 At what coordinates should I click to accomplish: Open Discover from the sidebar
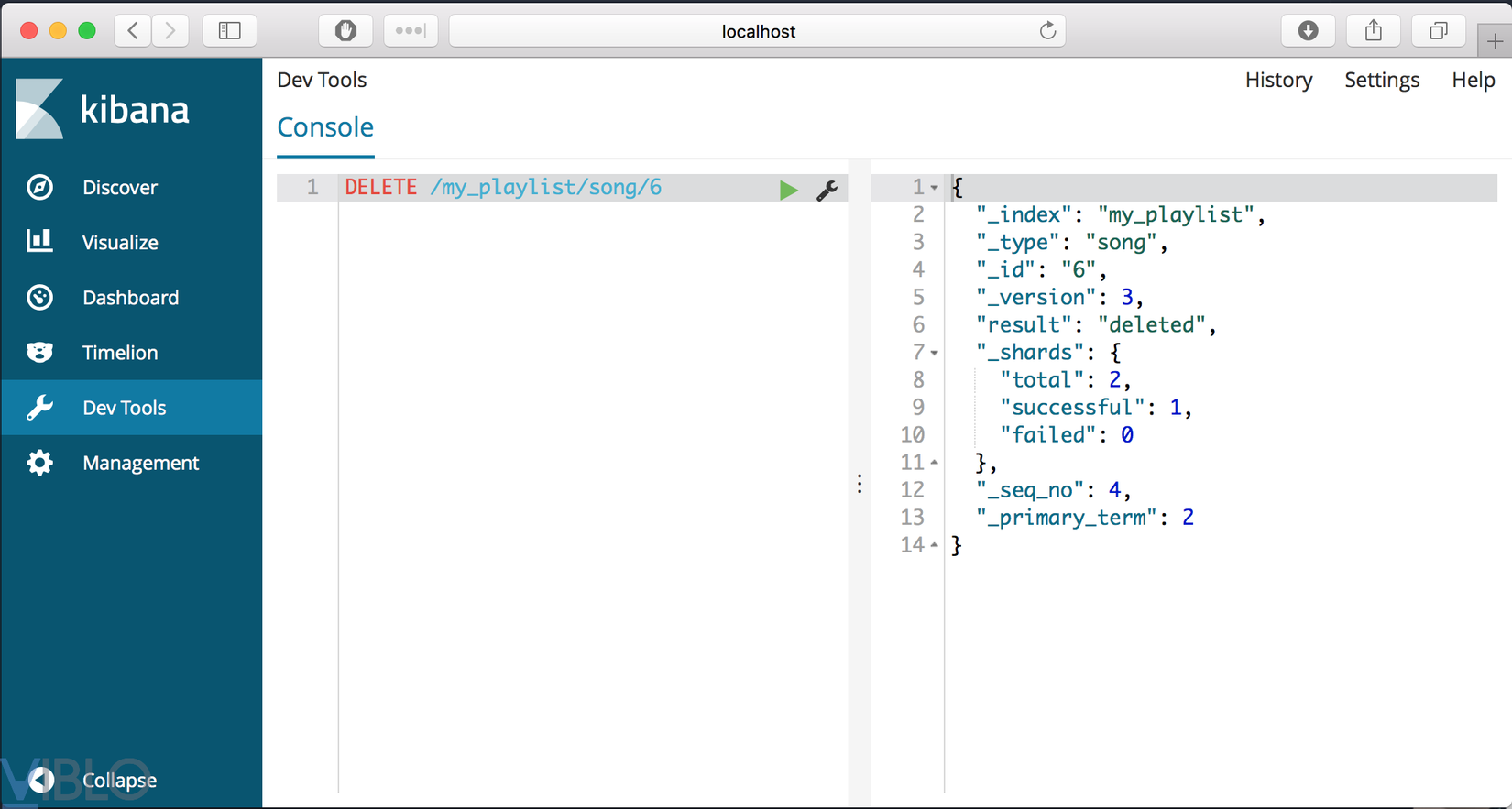(x=119, y=187)
